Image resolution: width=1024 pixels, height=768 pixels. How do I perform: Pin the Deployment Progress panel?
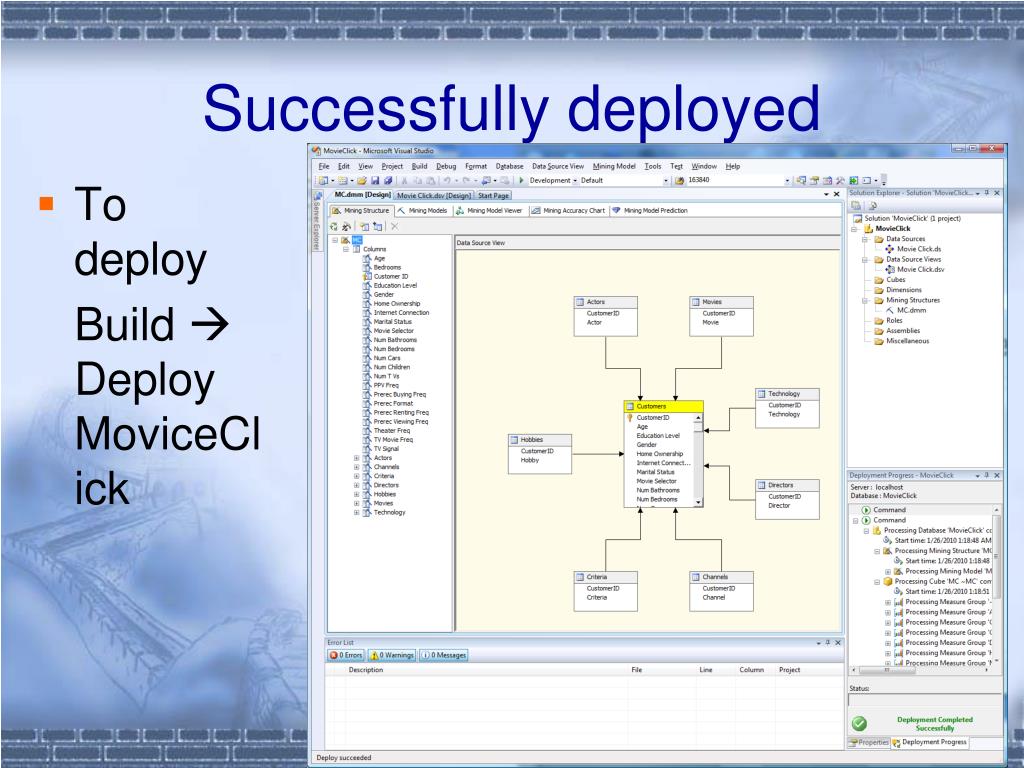tap(987, 475)
